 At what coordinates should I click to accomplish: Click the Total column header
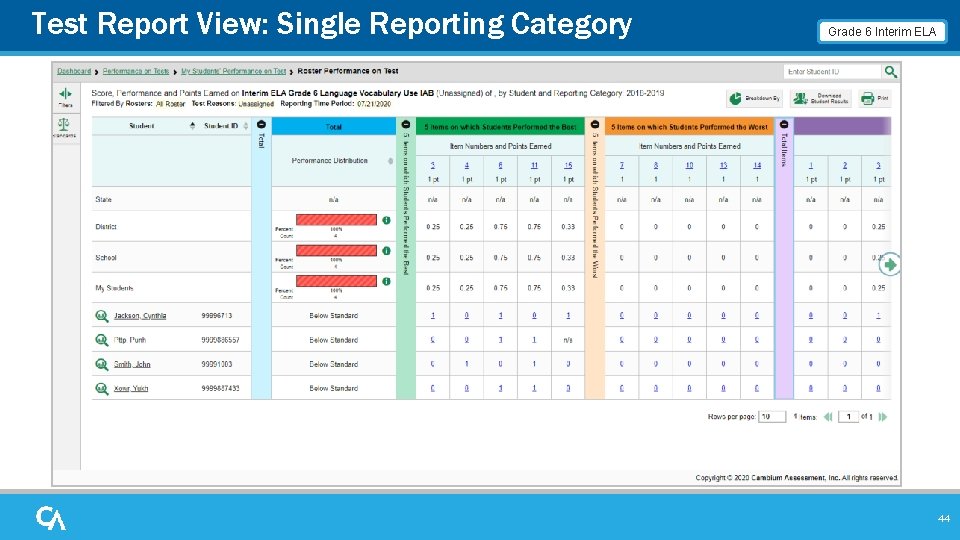(x=334, y=127)
